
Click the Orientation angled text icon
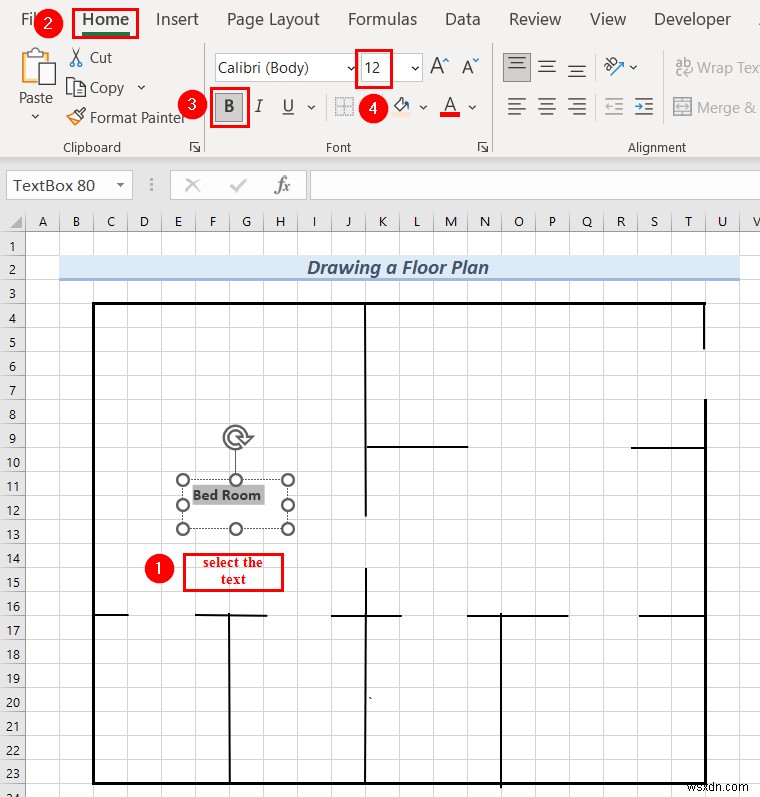[614, 67]
